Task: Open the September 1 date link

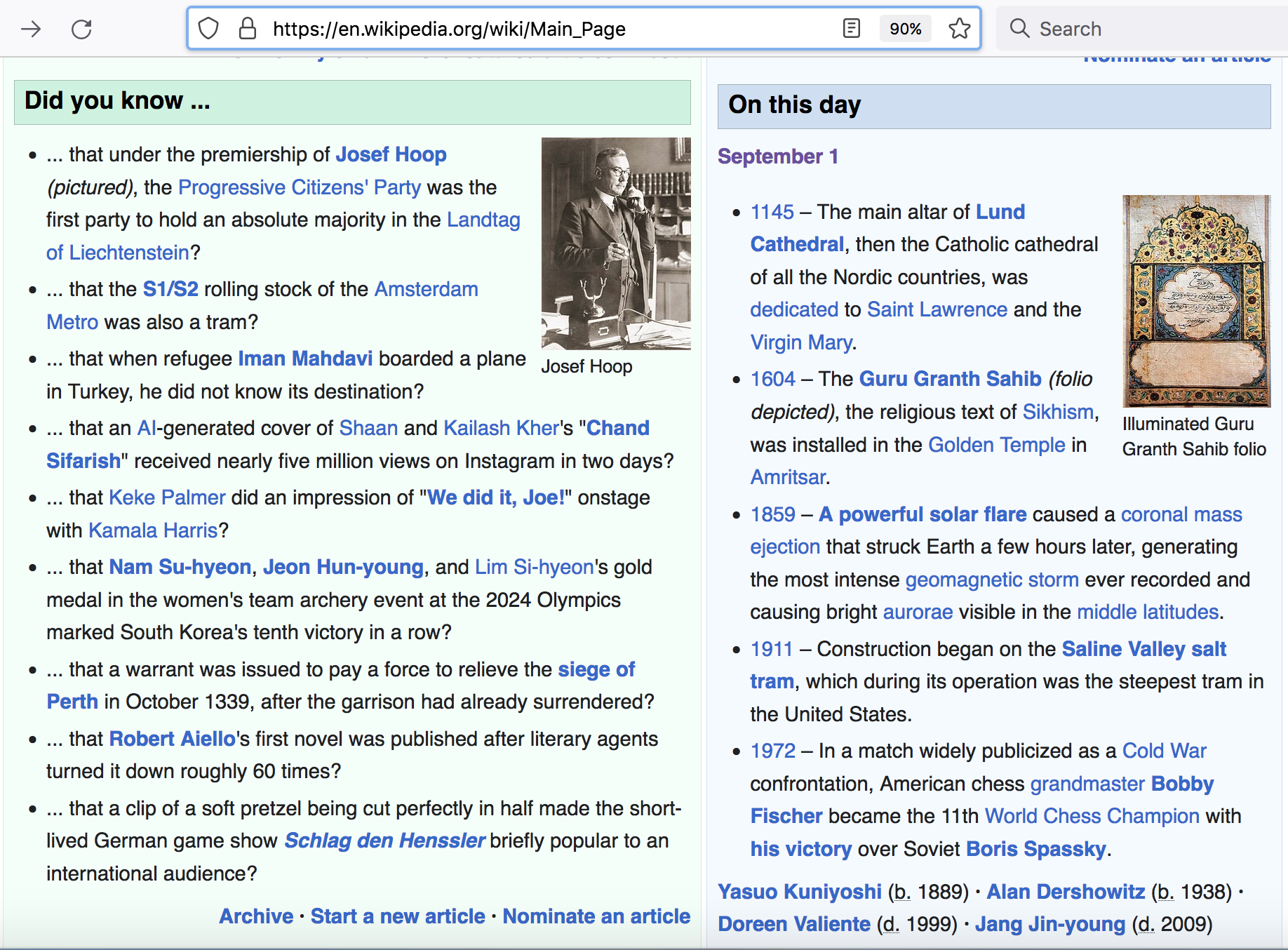Action: (x=778, y=156)
